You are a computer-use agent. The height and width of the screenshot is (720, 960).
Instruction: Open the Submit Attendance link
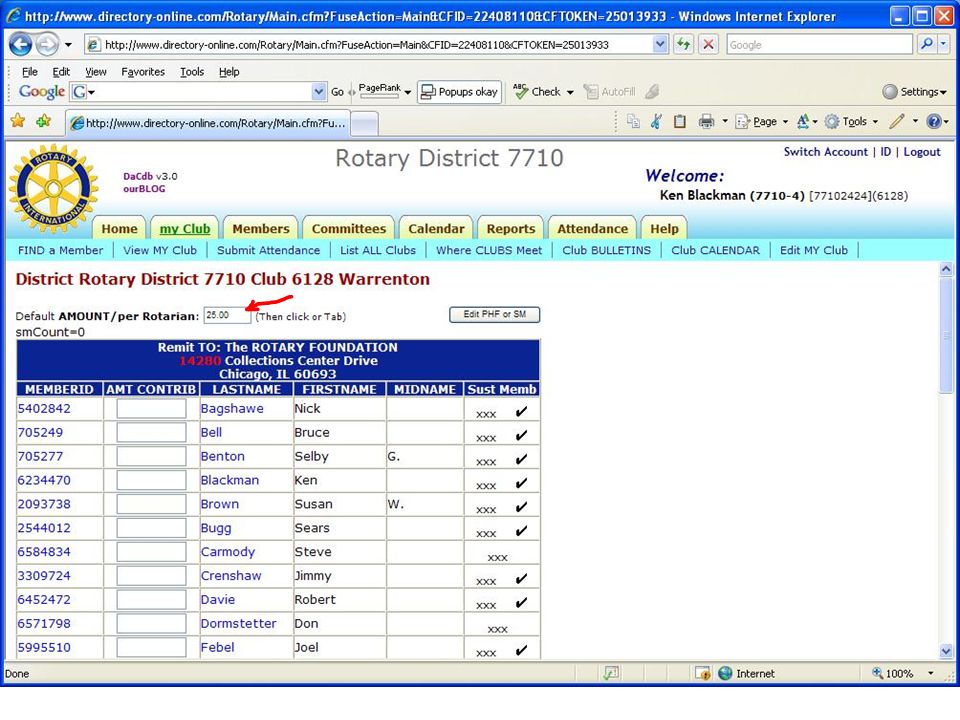[x=268, y=250]
